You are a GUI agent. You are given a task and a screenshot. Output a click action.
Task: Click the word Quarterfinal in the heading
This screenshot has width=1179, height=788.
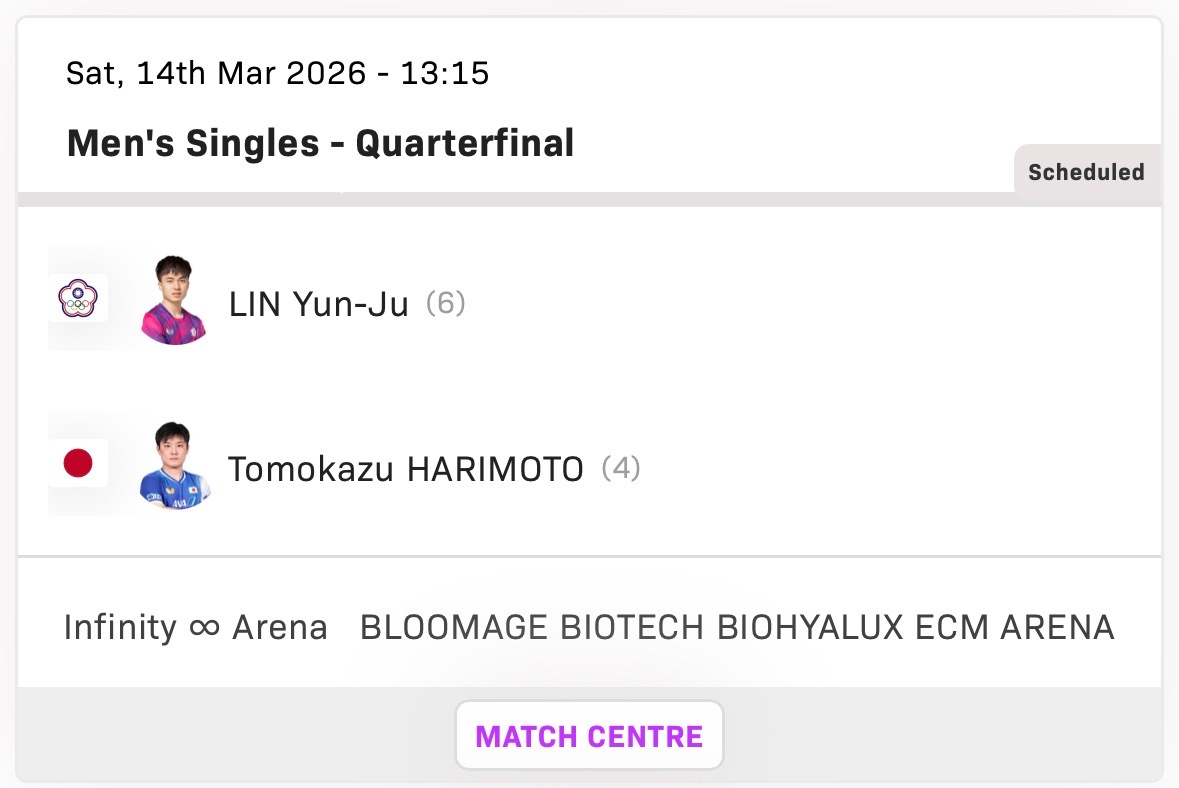click(465, 143)
